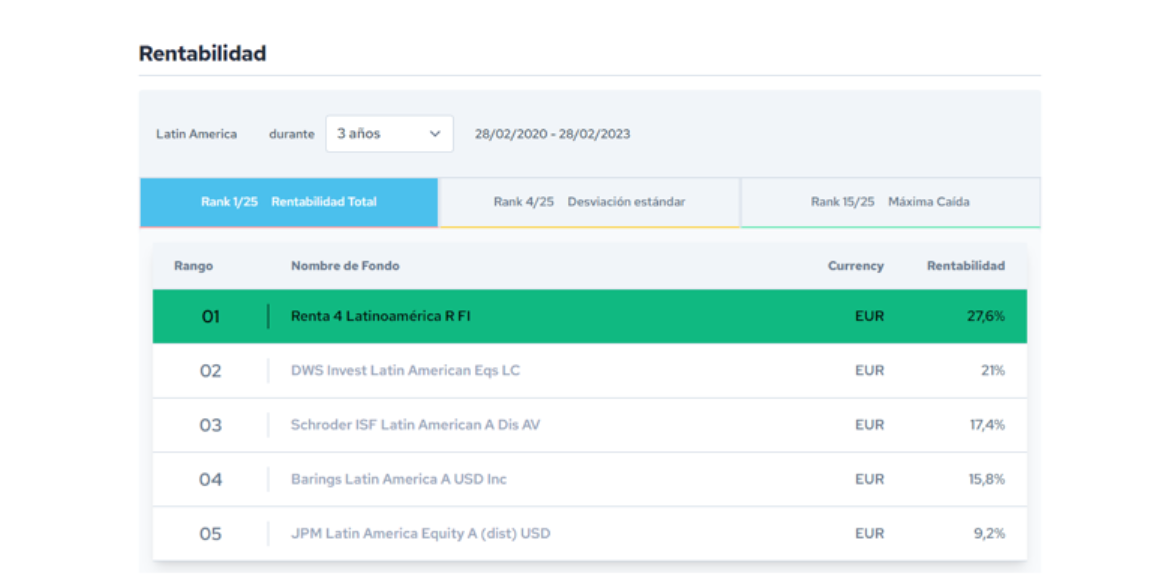1154x588 pixels.
Task: Open the '3 años' period dropdown
Action: pos(388,134)
